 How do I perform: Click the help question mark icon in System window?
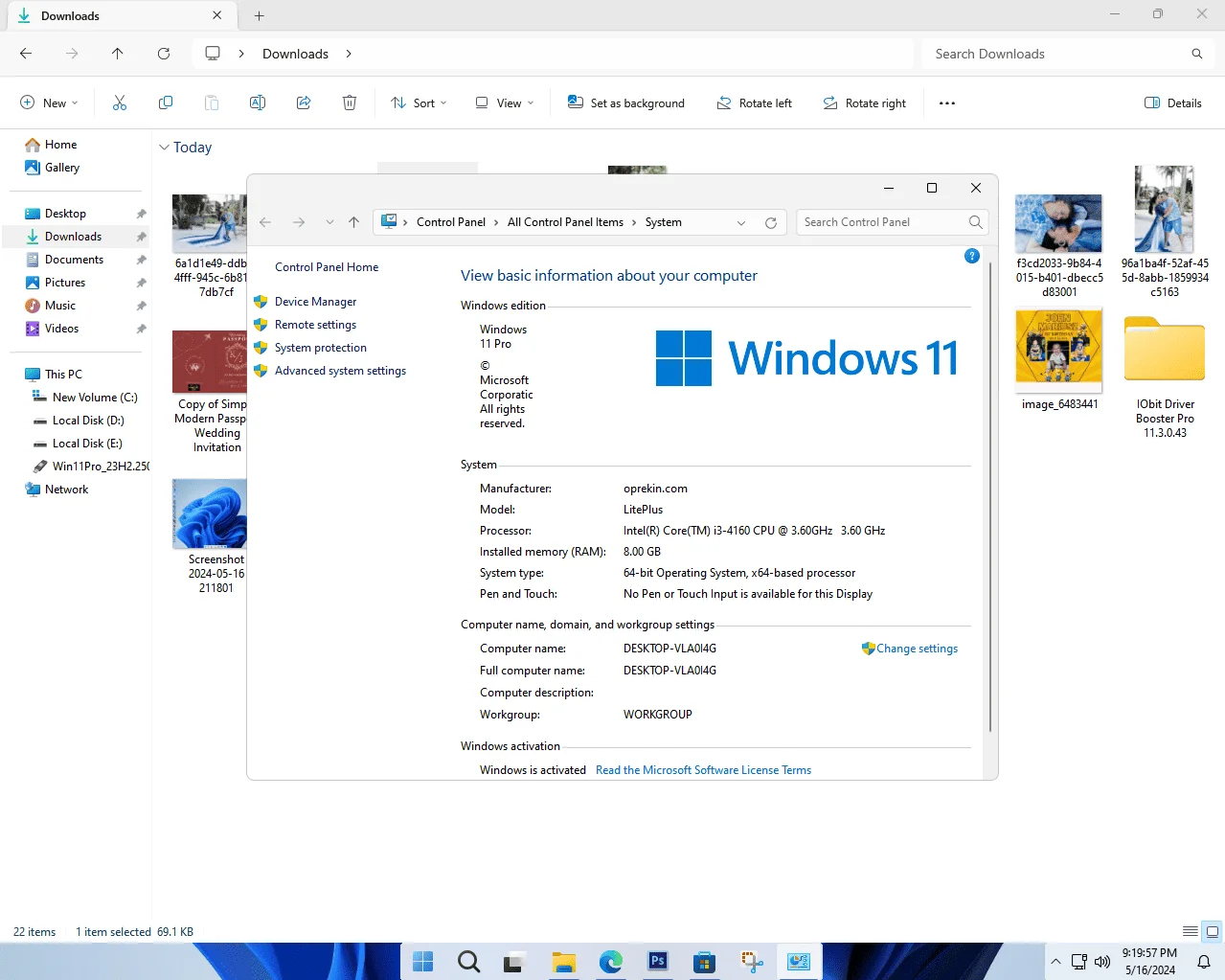(x=972, y=256)
